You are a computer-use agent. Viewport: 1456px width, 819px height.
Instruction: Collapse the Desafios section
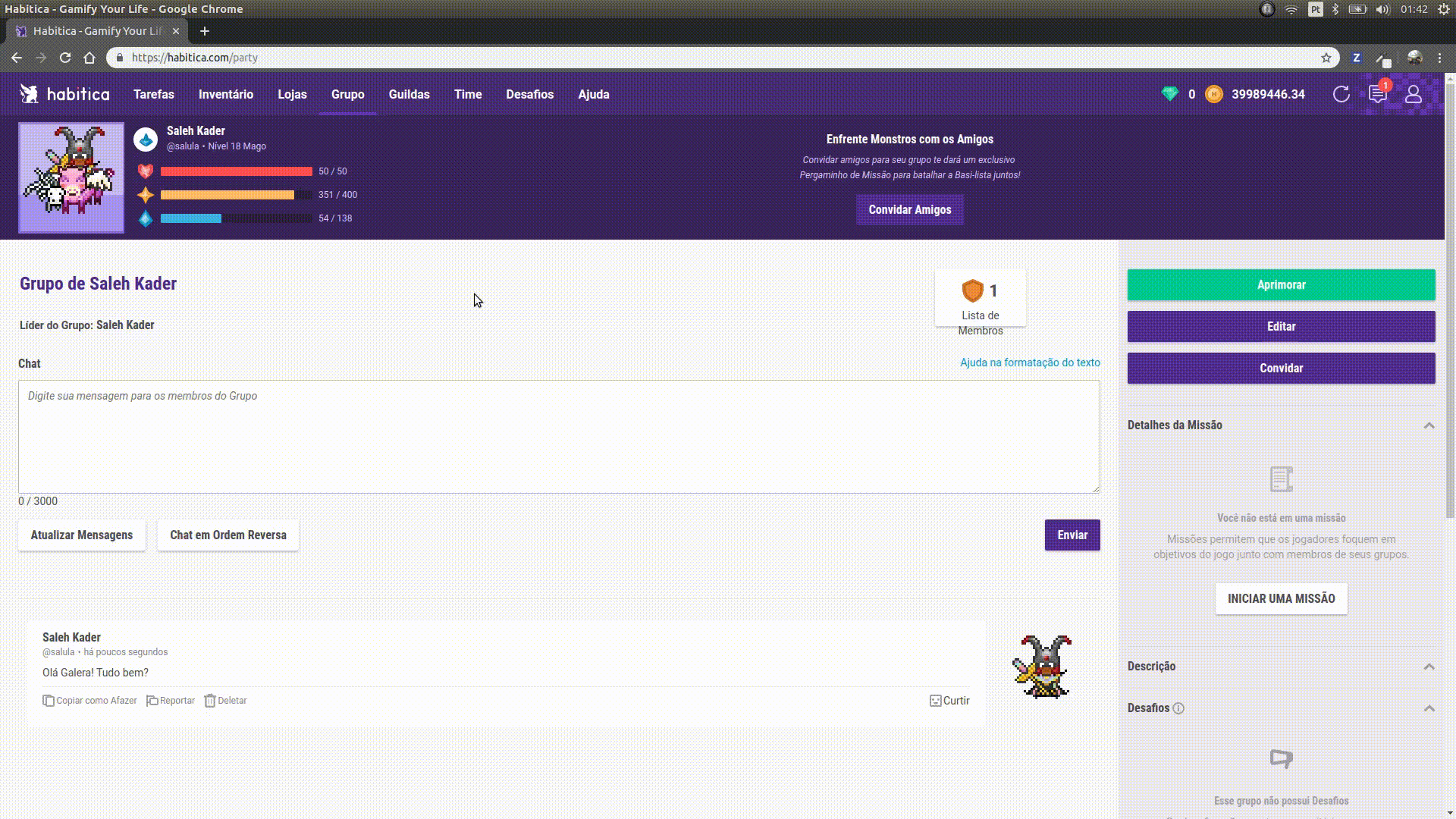1429,708
